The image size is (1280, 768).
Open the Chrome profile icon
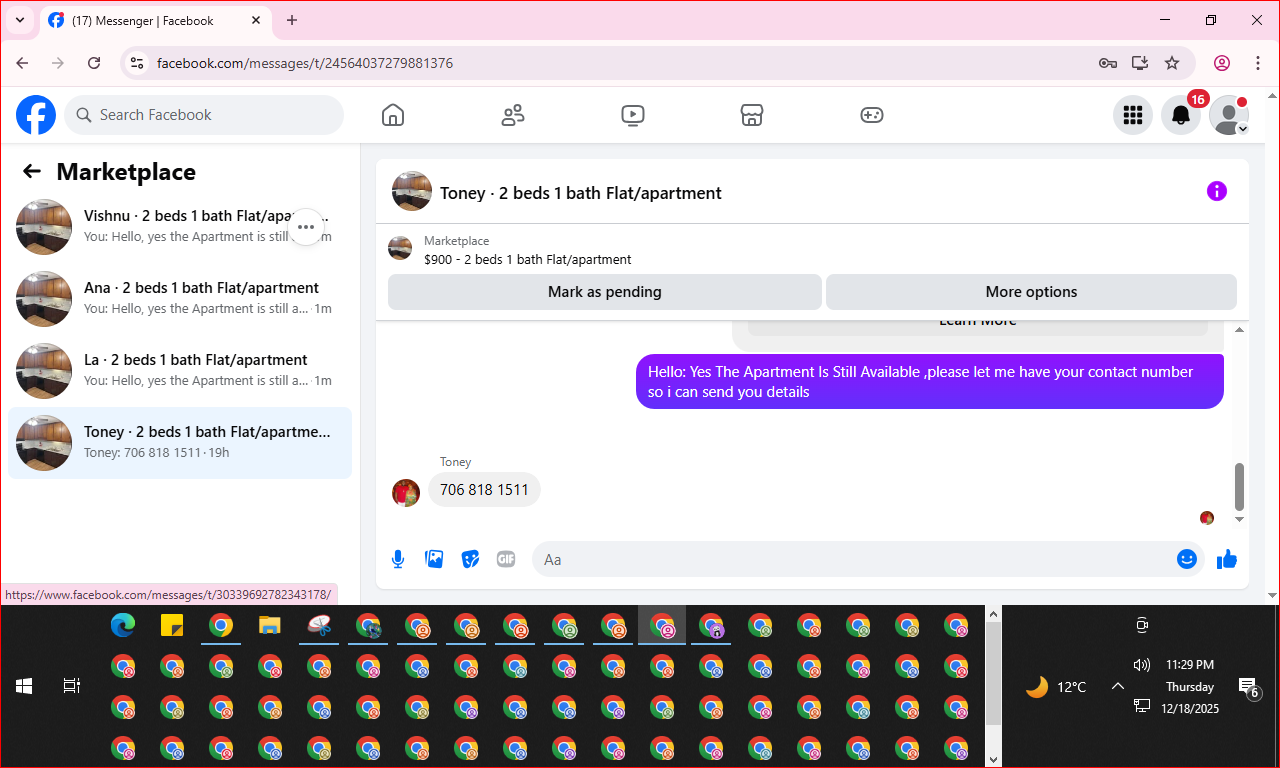1222,63
